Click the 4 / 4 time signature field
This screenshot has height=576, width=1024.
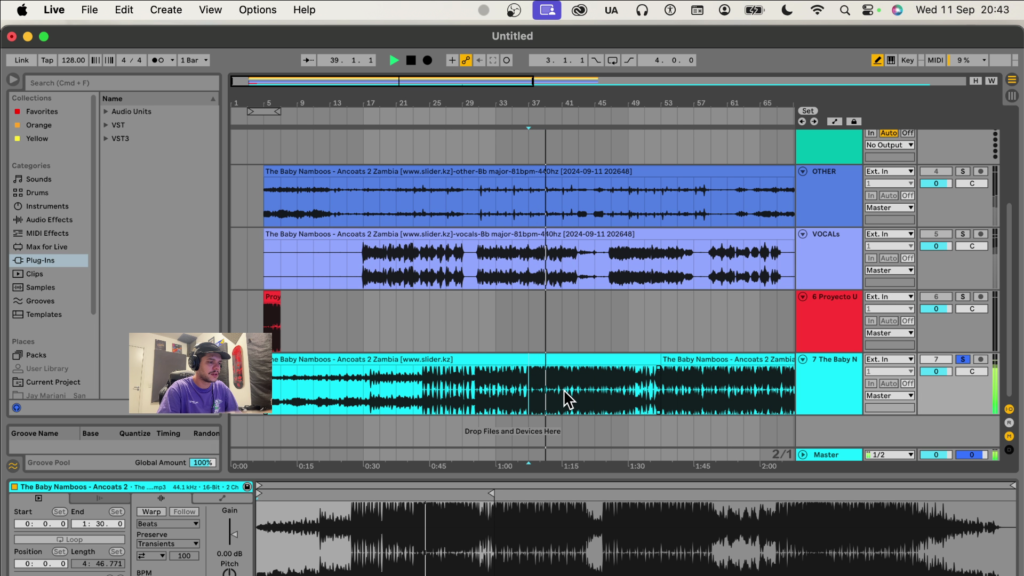pos(131,60)
